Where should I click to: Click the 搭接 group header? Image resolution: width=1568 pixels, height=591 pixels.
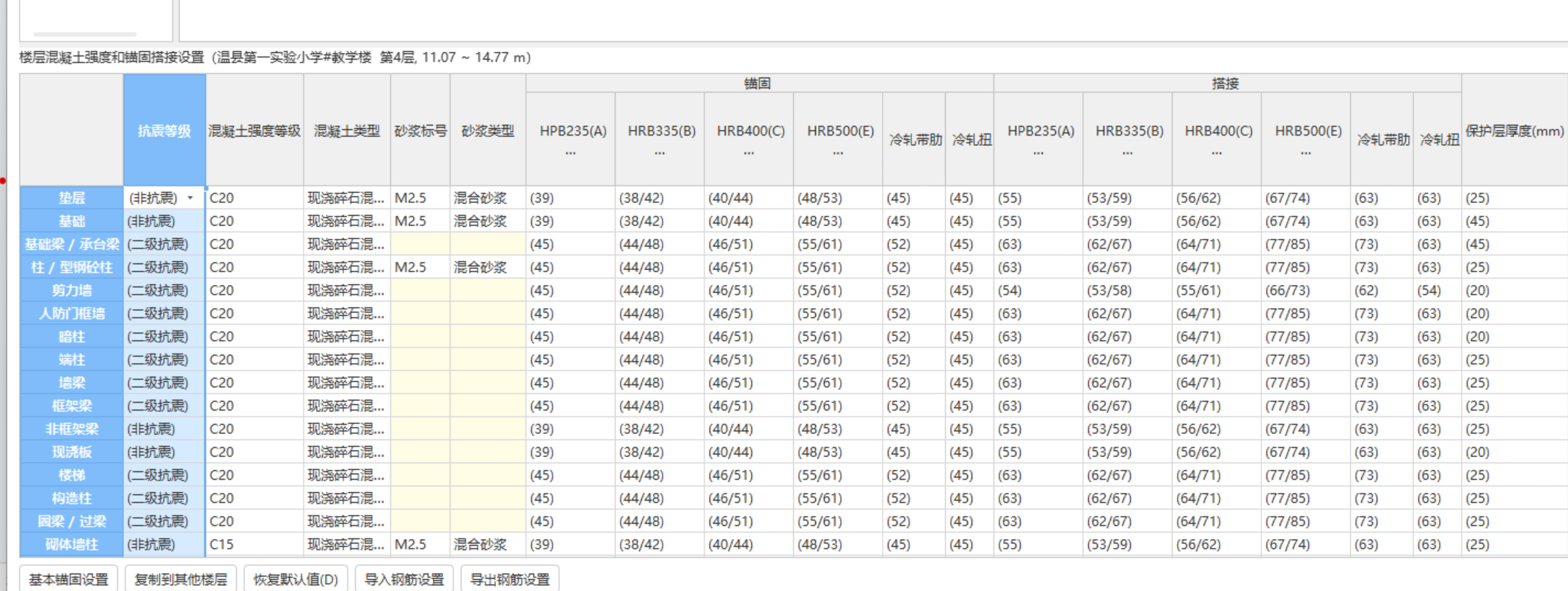(x=1228, y=84)
